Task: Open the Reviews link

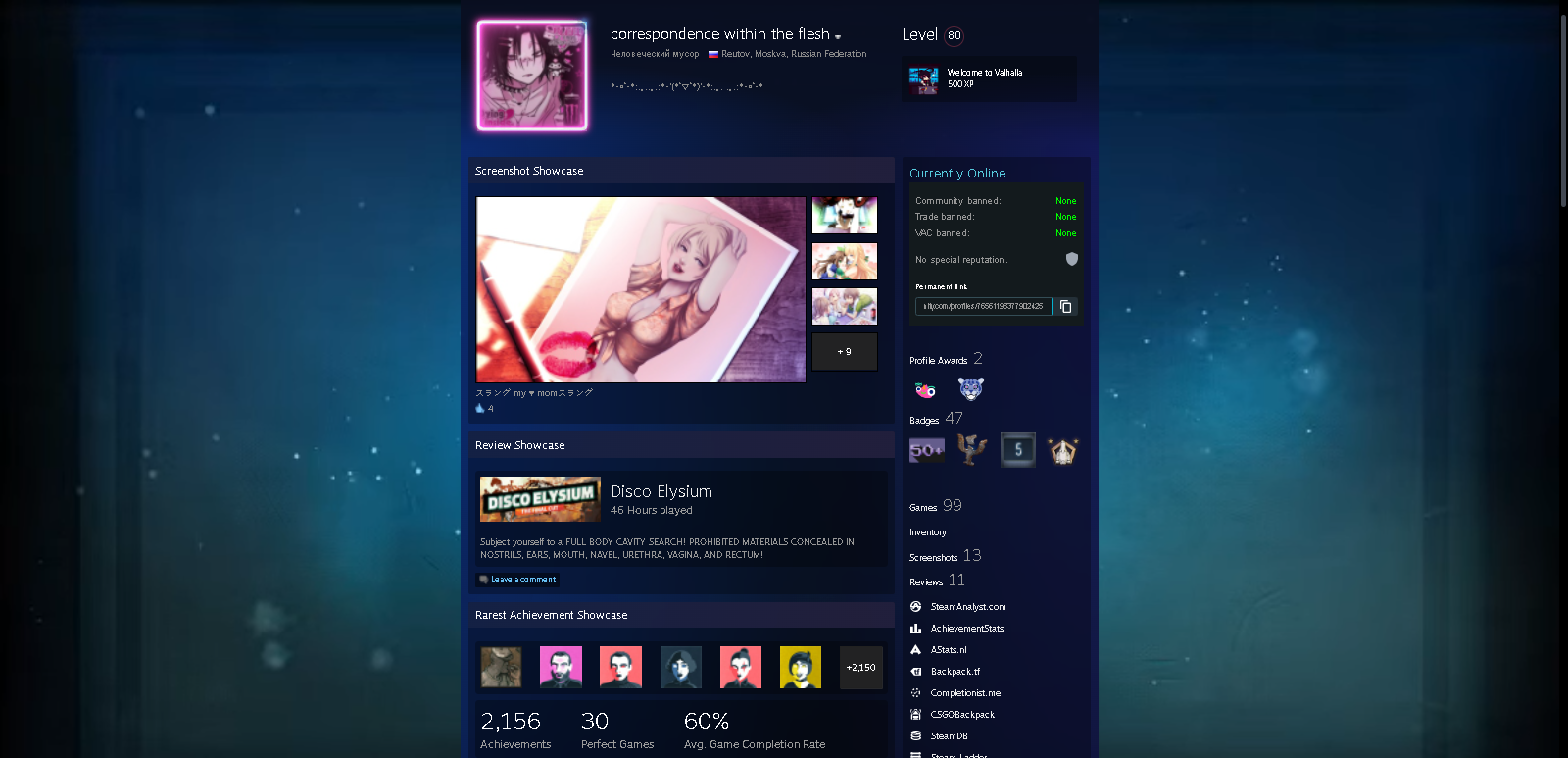Action: [x=926, y=582]
